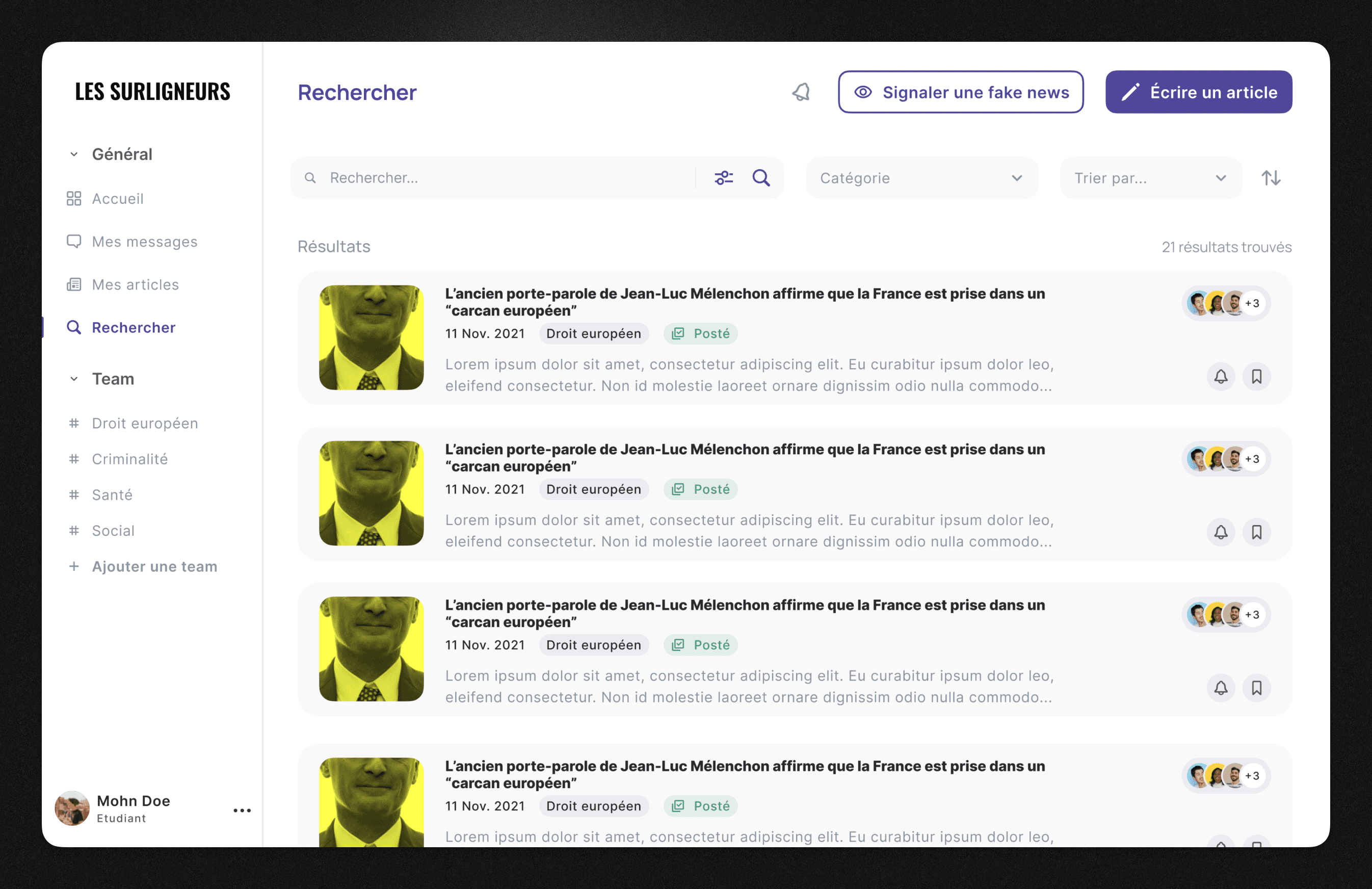Select the Rechercher magnifier in the sidebar
The height and width of the screenshot is (889, 1372).
pyautogui.click(x=74, y=327)
